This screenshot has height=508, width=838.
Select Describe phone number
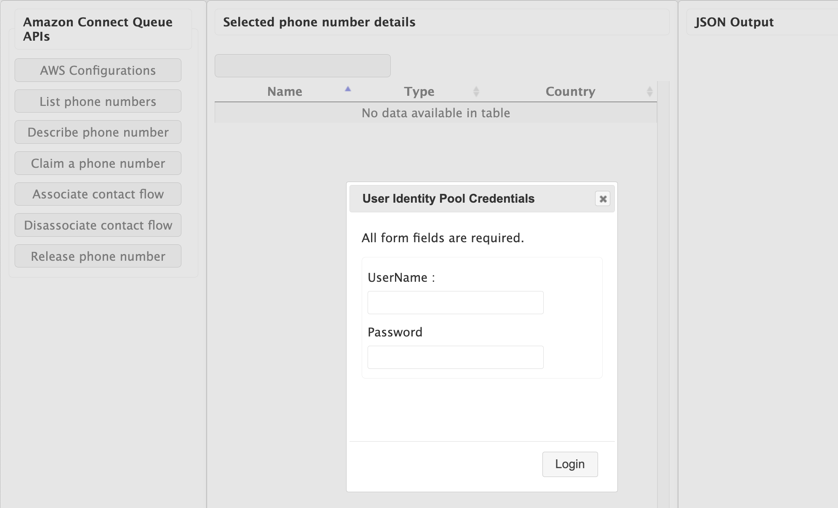click(x=98, y=132)
